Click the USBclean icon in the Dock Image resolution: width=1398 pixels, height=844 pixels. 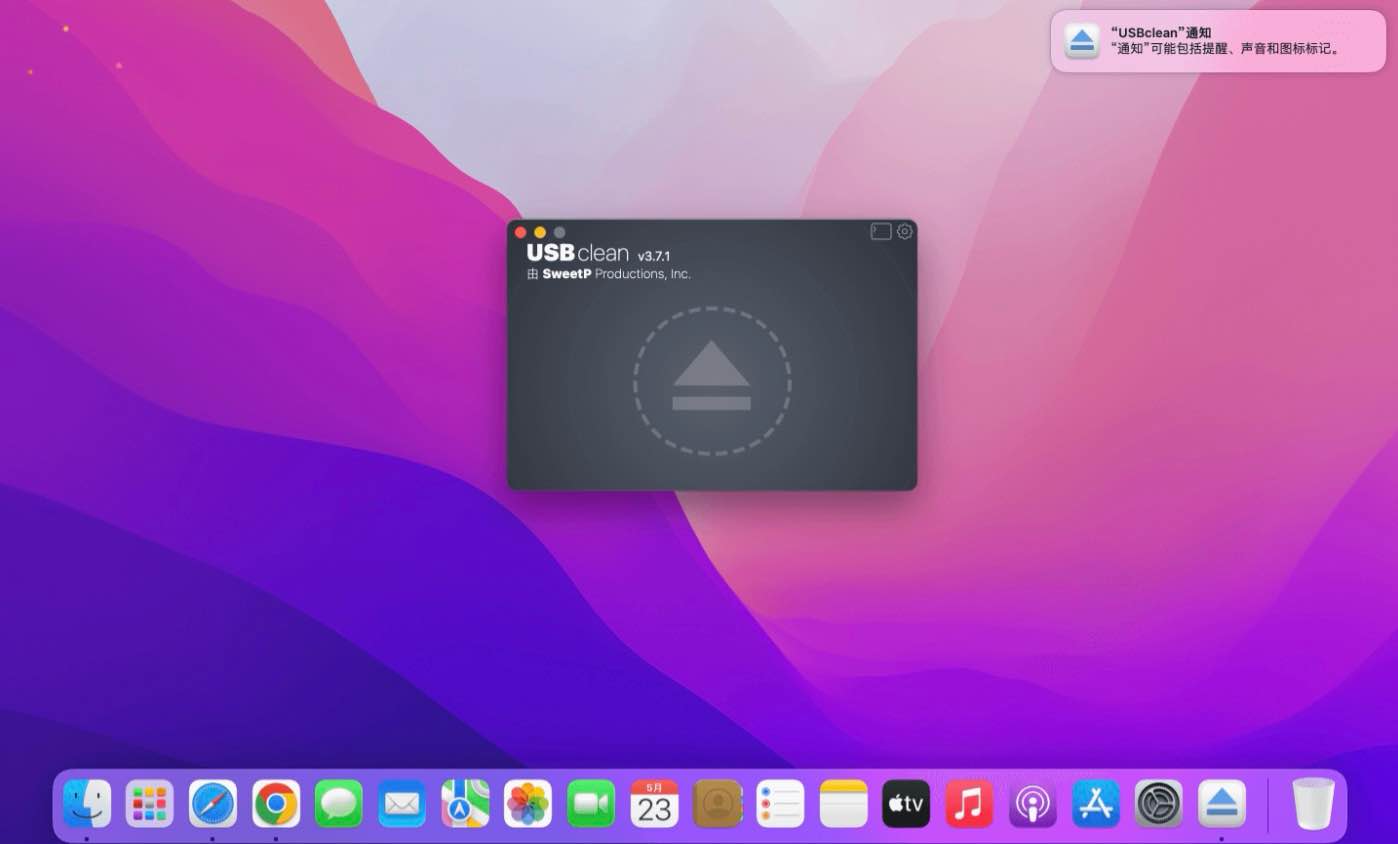(x=1221, y=804)
